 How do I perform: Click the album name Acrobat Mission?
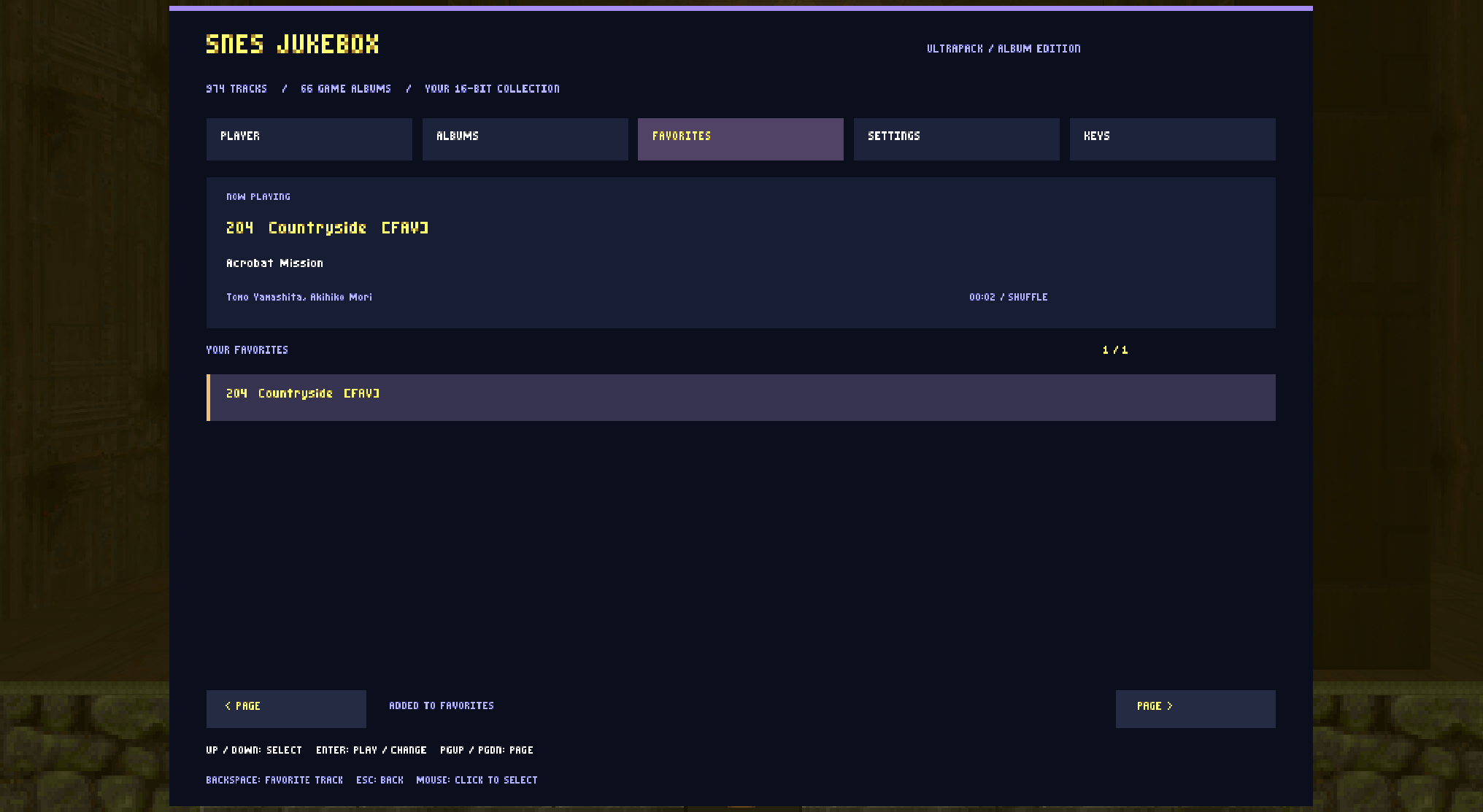(274, 263)
